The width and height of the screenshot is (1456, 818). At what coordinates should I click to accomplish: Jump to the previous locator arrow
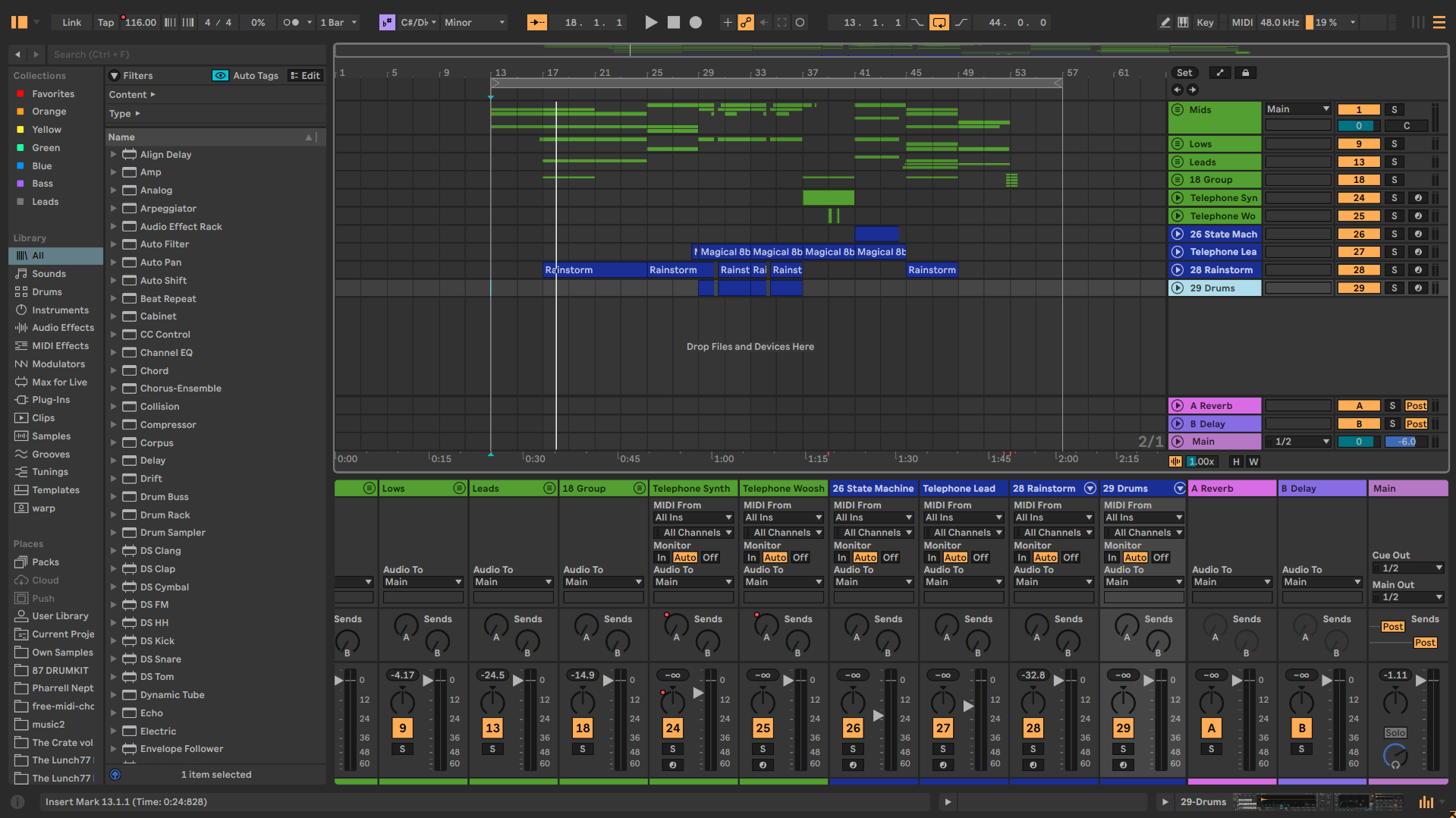pyautogui.click(x=1177, y=90)
